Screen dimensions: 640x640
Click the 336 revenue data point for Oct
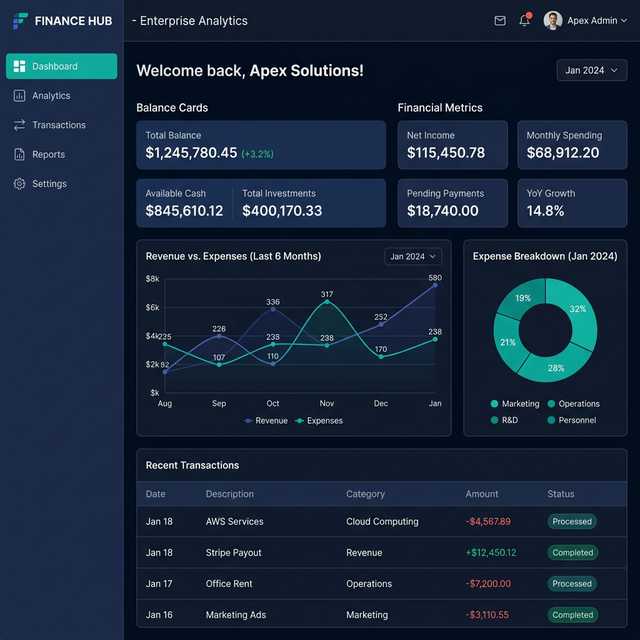[x=273, y=309]
